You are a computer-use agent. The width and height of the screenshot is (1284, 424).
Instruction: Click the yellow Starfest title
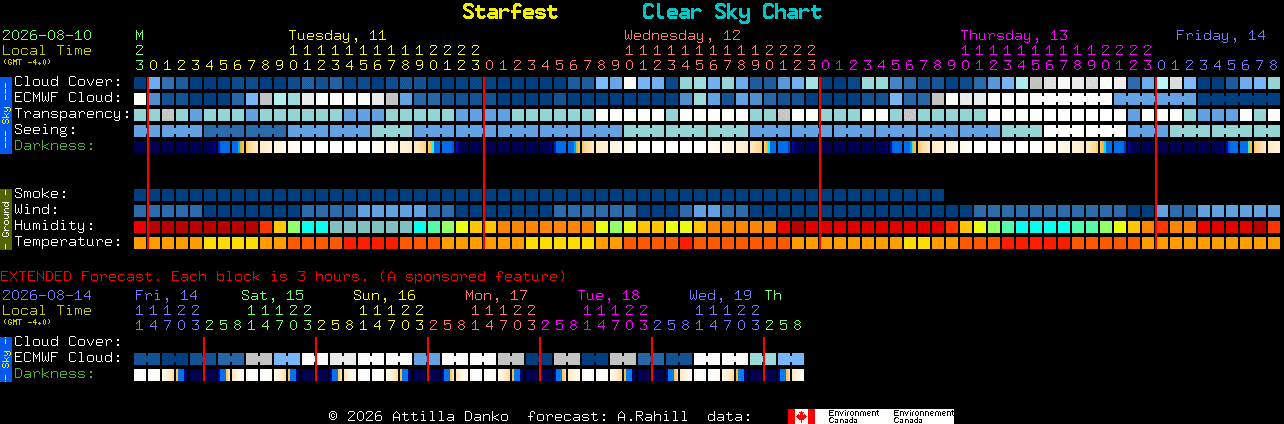[x=510, y=12]
